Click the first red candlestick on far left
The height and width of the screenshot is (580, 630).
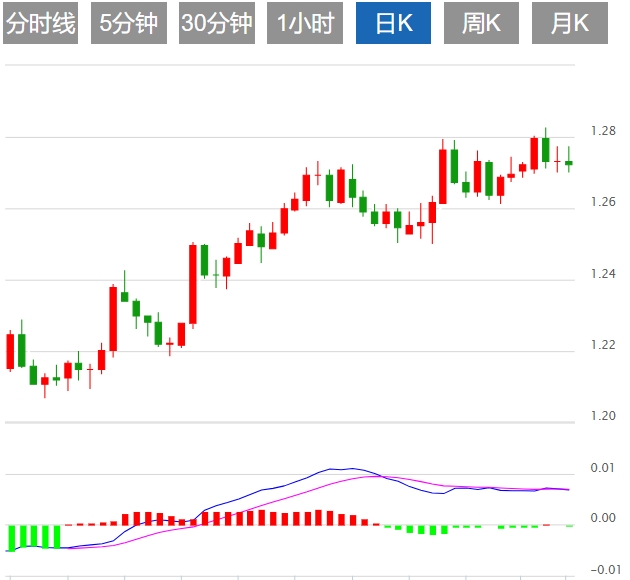[x=11, y=351]
